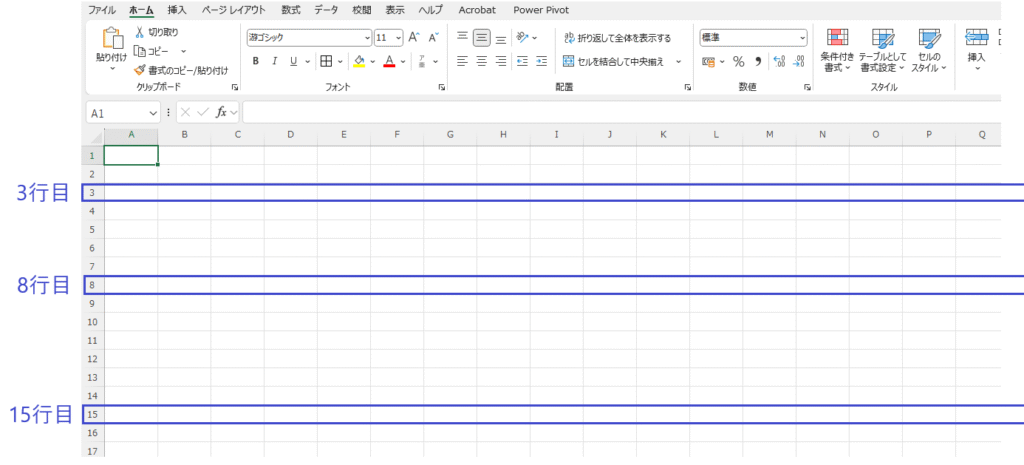Apply percent style with the % icon
Screen dimensions: 1024x465
[x=738, y=62]
